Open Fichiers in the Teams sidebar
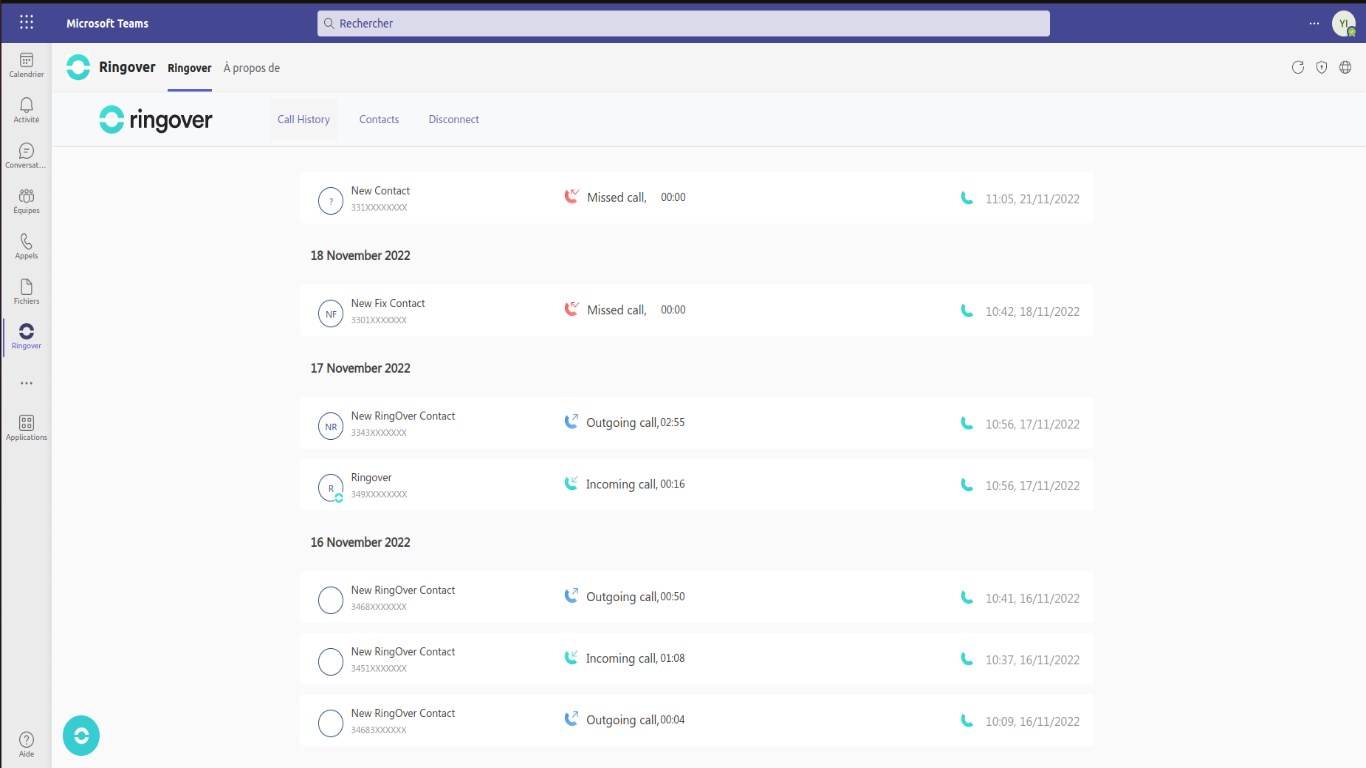The image size is (1366, 768). (x=26, y=291)
